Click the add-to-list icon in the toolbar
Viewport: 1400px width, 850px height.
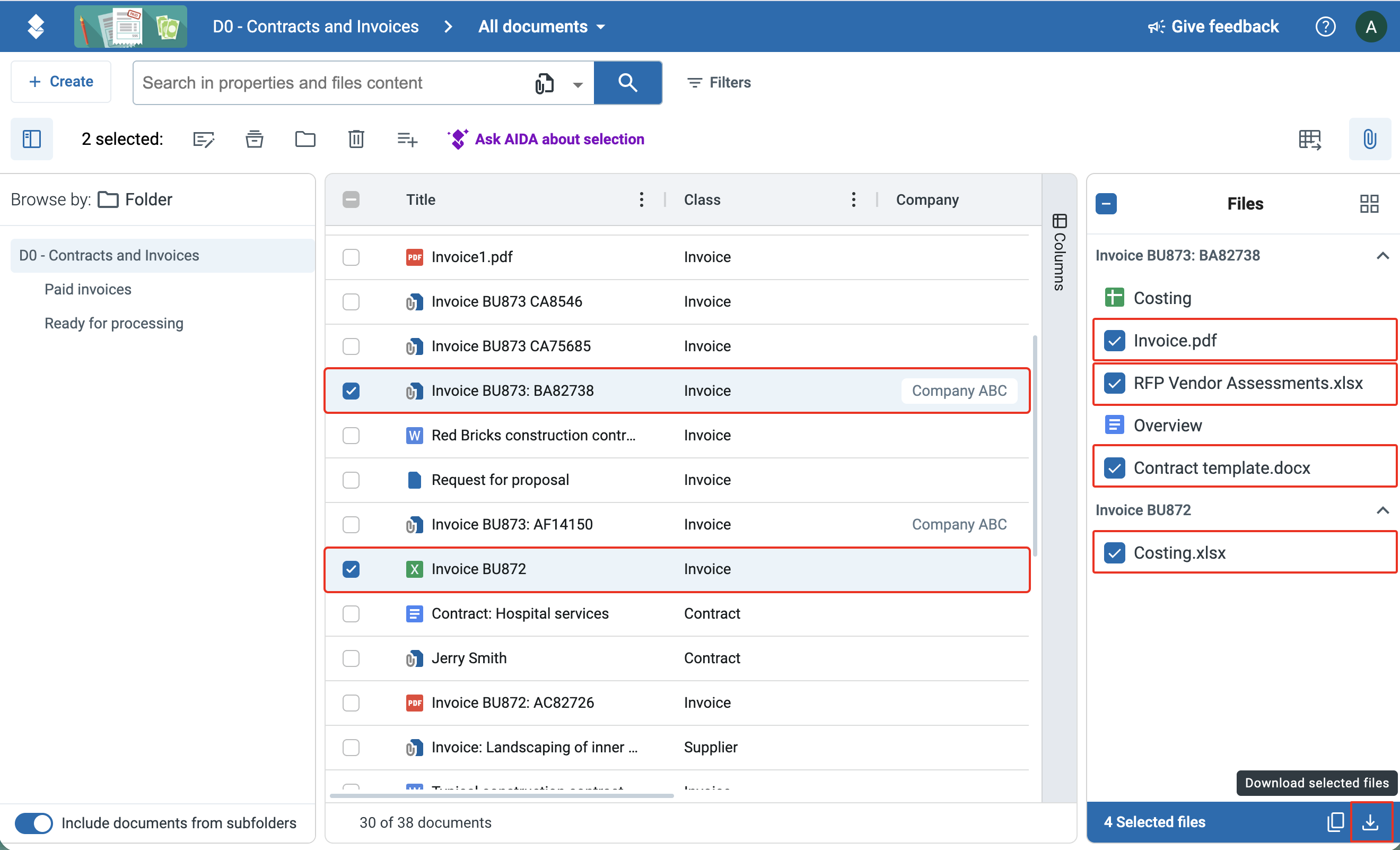click(407, 138)
